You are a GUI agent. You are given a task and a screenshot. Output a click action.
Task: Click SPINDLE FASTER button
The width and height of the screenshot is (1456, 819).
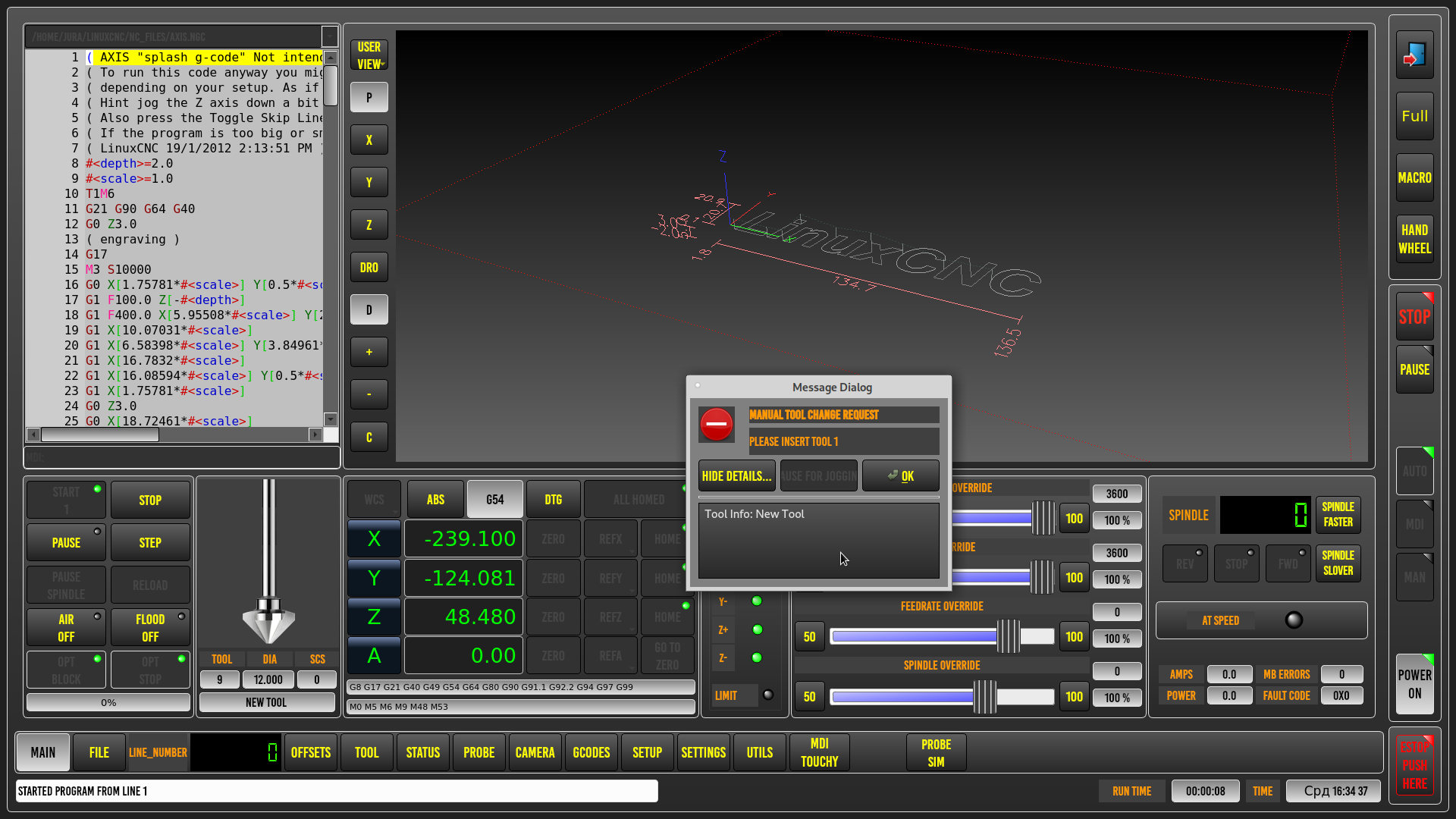click(x=1338, y=515)
